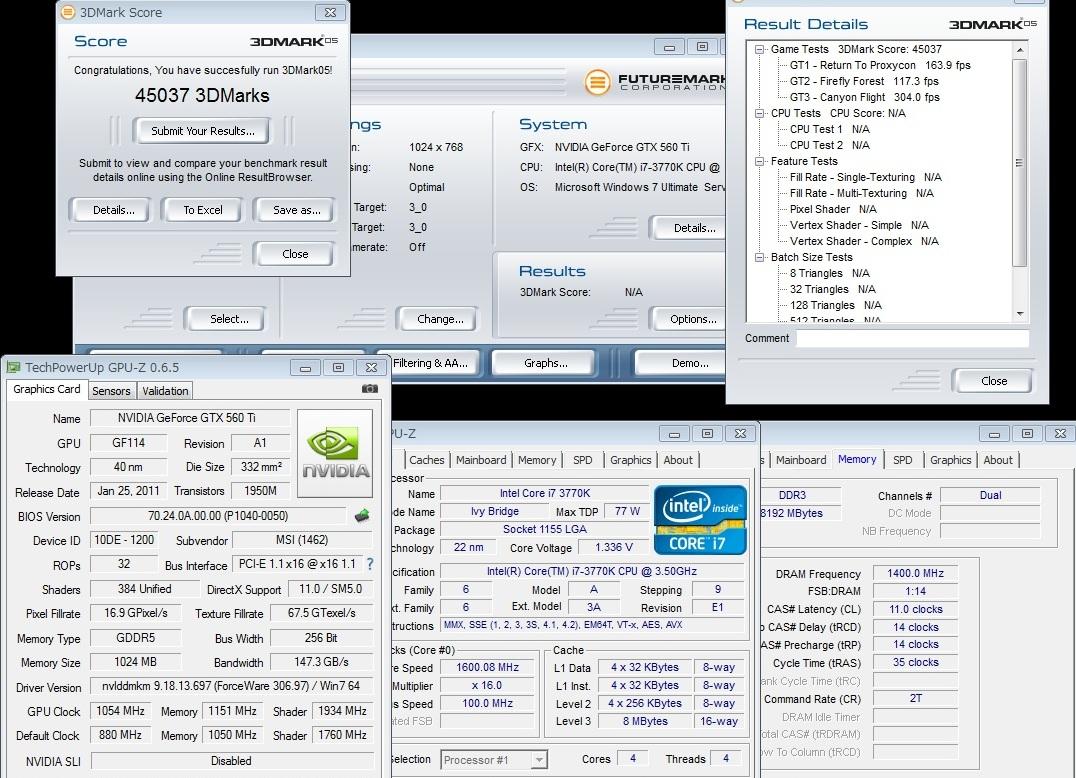Image resolution: width=1076 pixels, height=778 pixels.
Task: Click the 45037 3DMarks score text
Action: click(202, 95)
